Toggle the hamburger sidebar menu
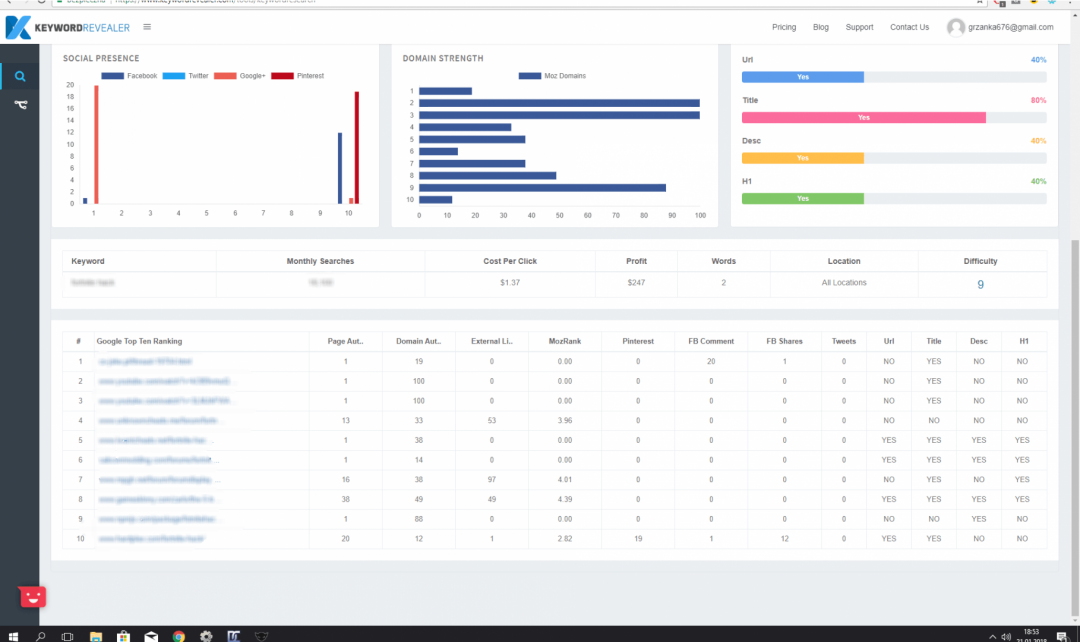This screenshot has width=1080, height=642. (x=147, y=27)
